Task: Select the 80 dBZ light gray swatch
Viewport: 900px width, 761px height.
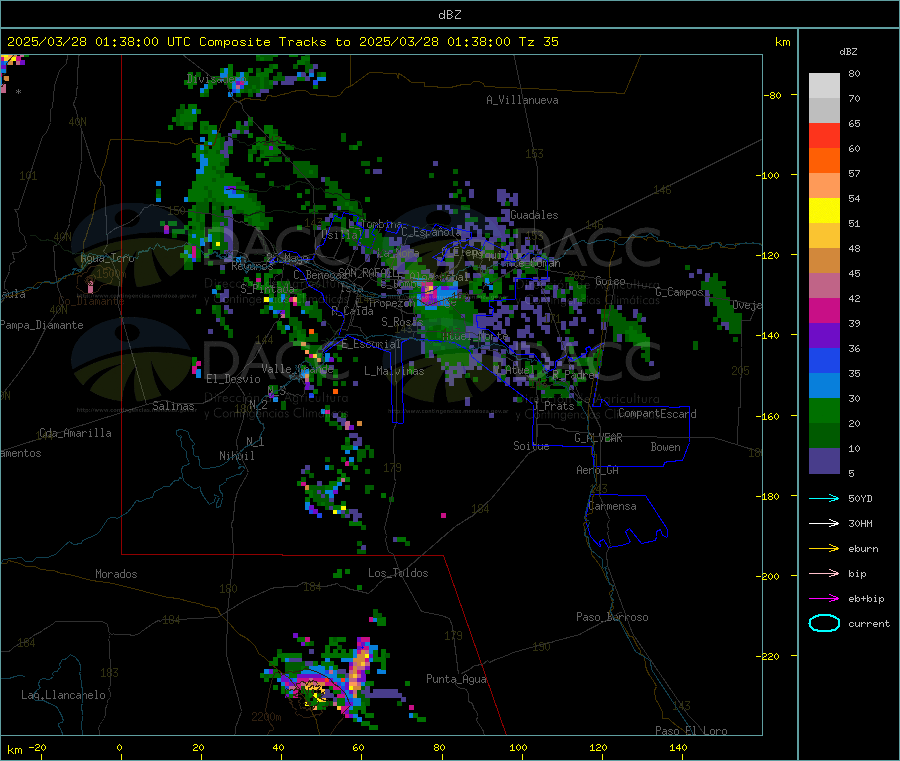Action: 824,86
